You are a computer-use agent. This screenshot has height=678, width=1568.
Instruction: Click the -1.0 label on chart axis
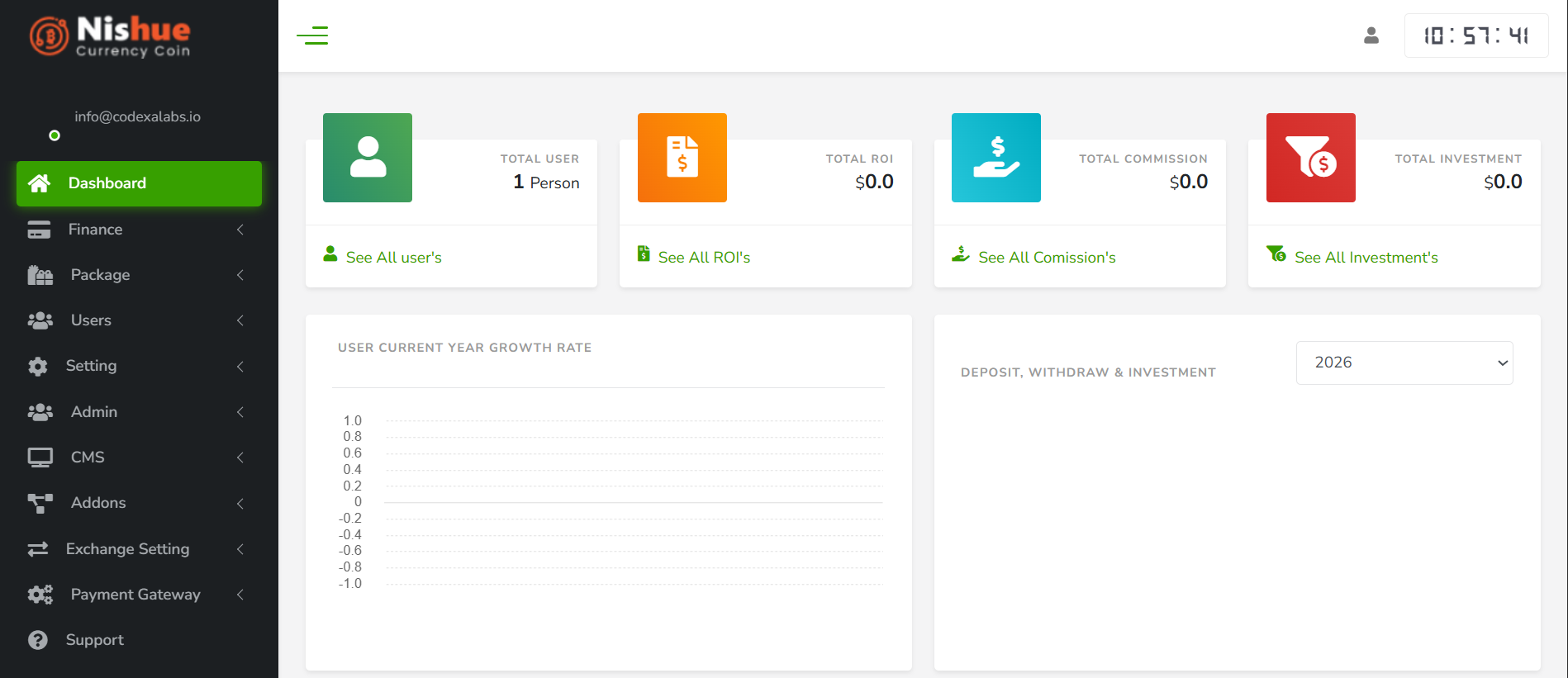click(350, 584)
